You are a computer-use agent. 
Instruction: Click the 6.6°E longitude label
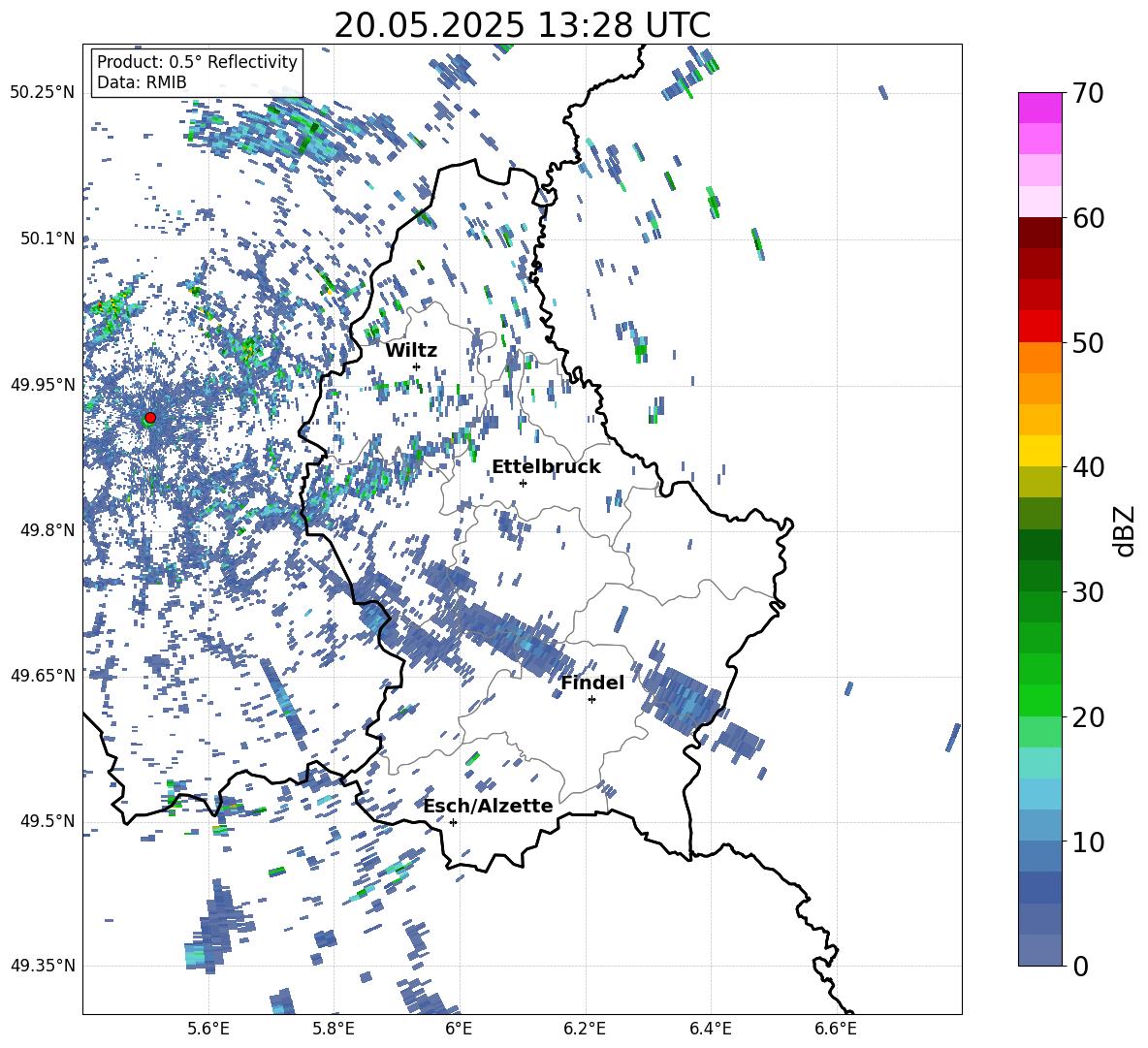point(836,1029)
